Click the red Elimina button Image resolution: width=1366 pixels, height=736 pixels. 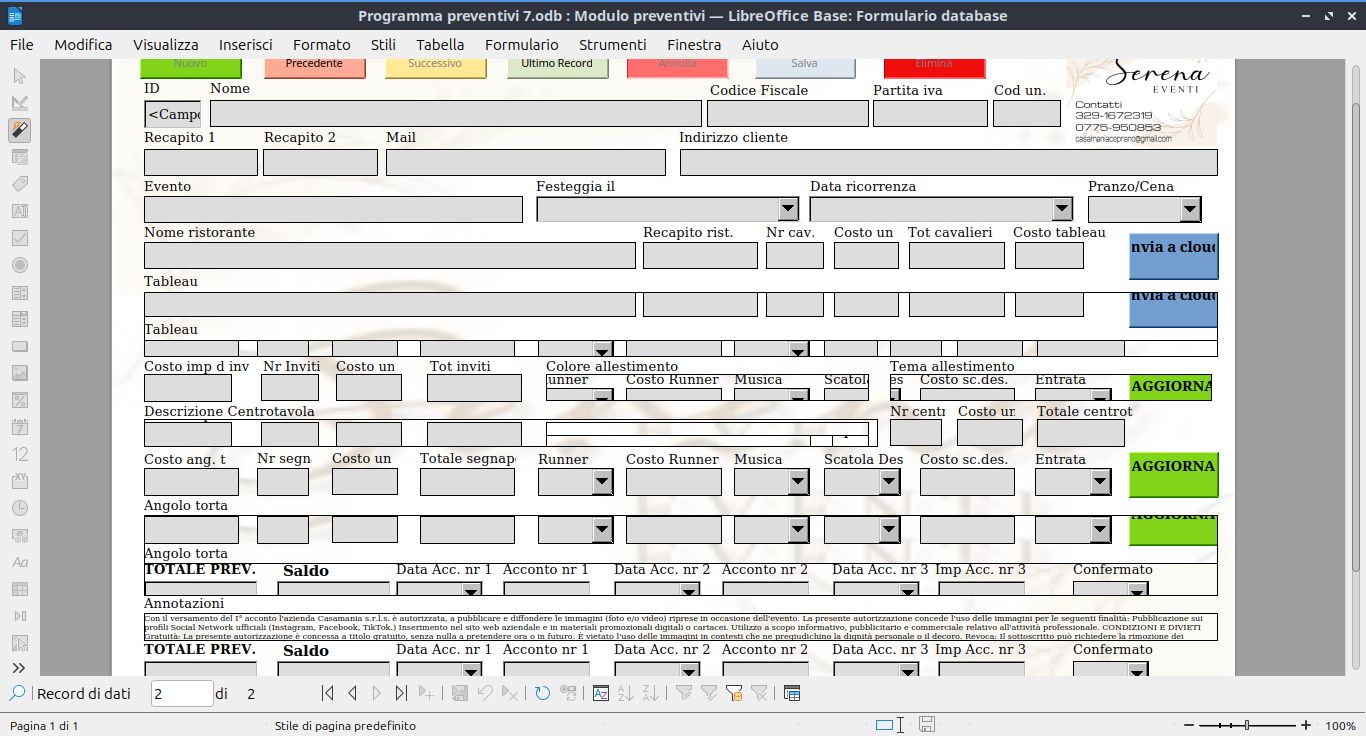934,65
